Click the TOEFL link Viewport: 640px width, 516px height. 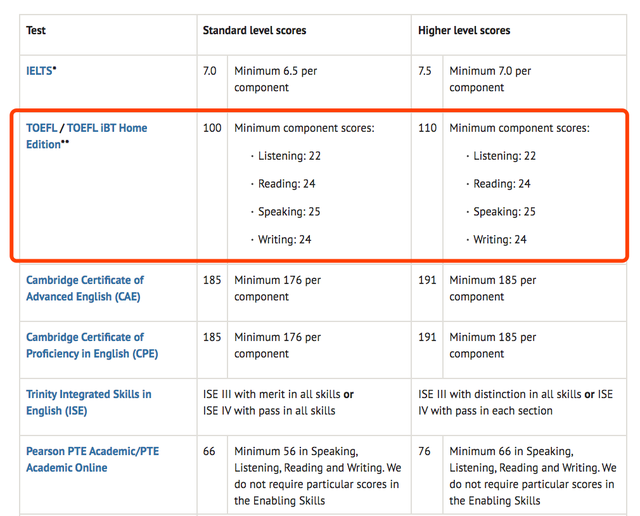[42, 128]
